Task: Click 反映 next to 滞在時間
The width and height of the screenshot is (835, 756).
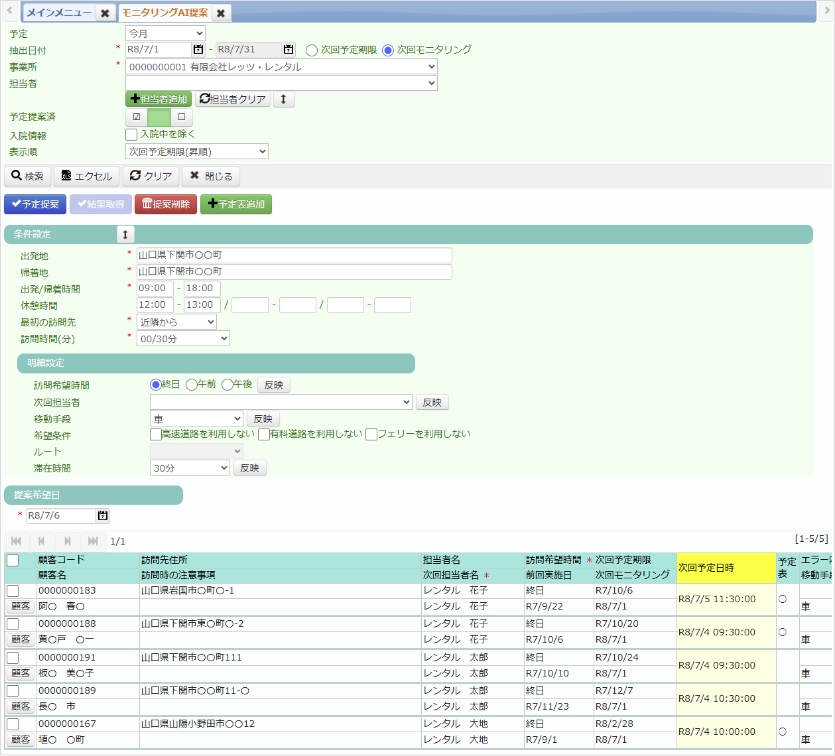Action: click(x=250, y=468)
